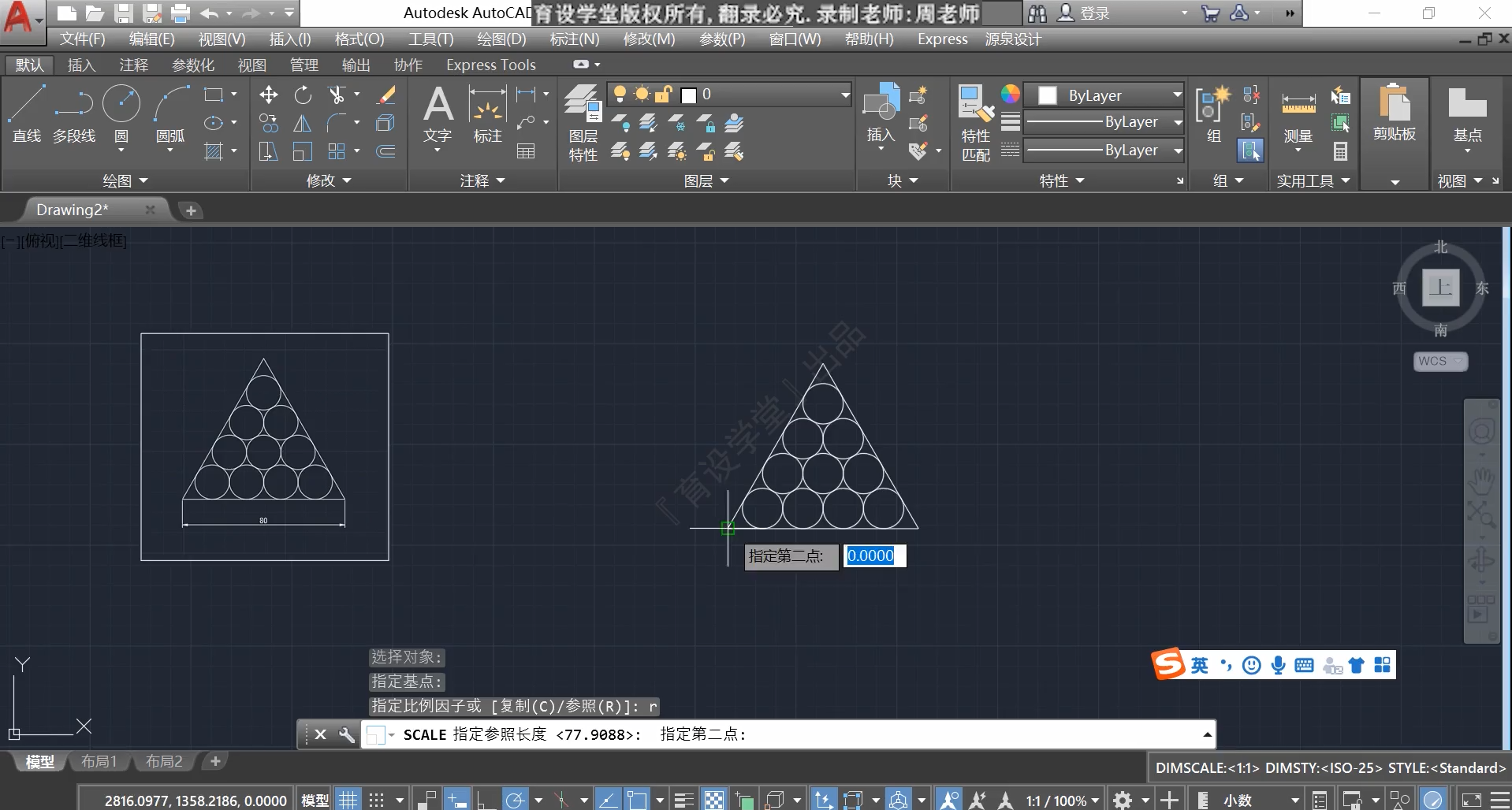Click the Hatch tool icon
Screen dimensions: 1512x810
click(x=214, y=150)
